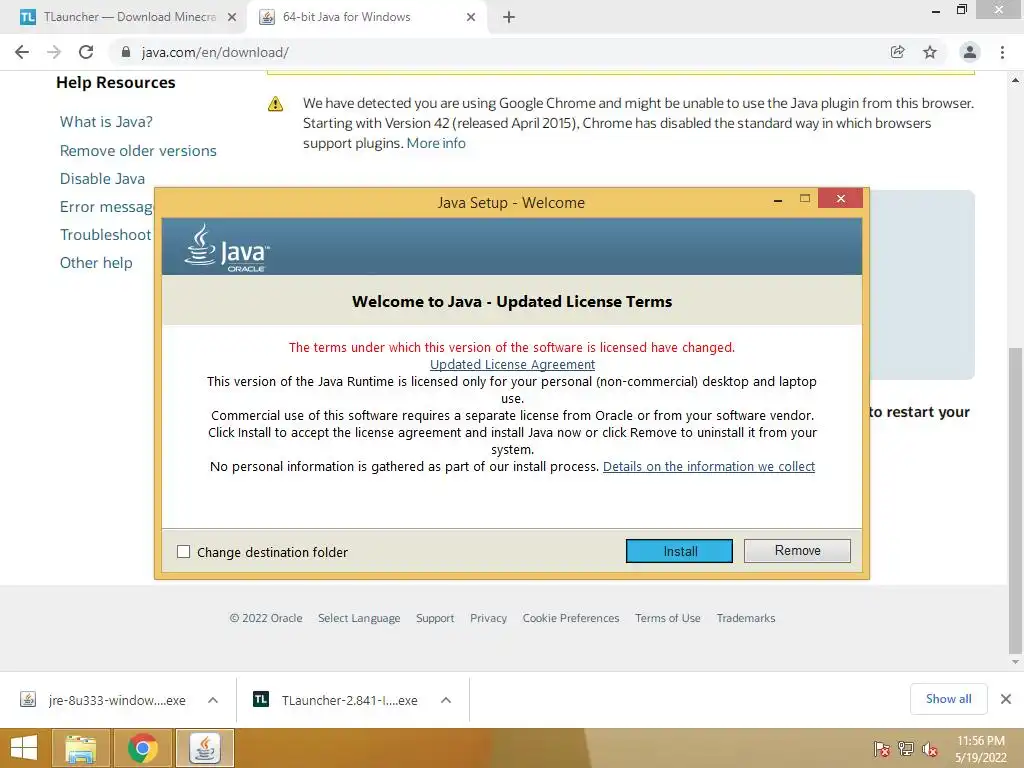Open Chrome three-dot menu

click(1002, 52)
